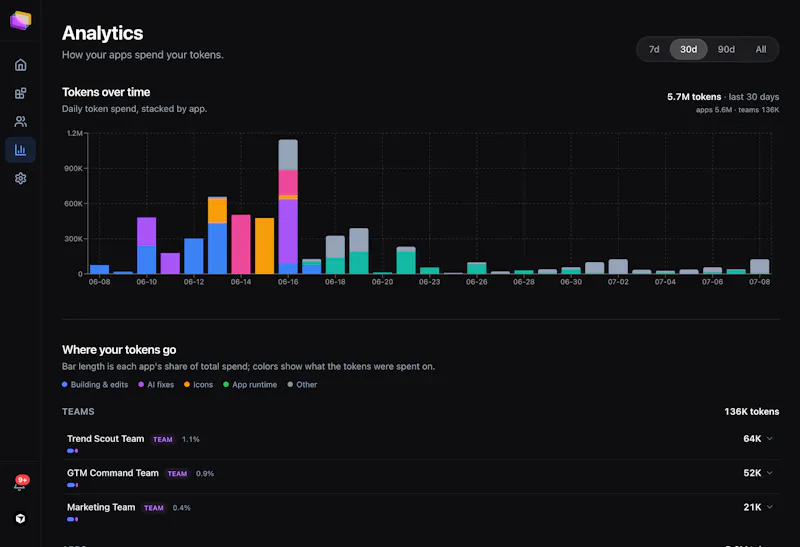
Task: Click the orange bar after 06-14
Action: point(264,246)
